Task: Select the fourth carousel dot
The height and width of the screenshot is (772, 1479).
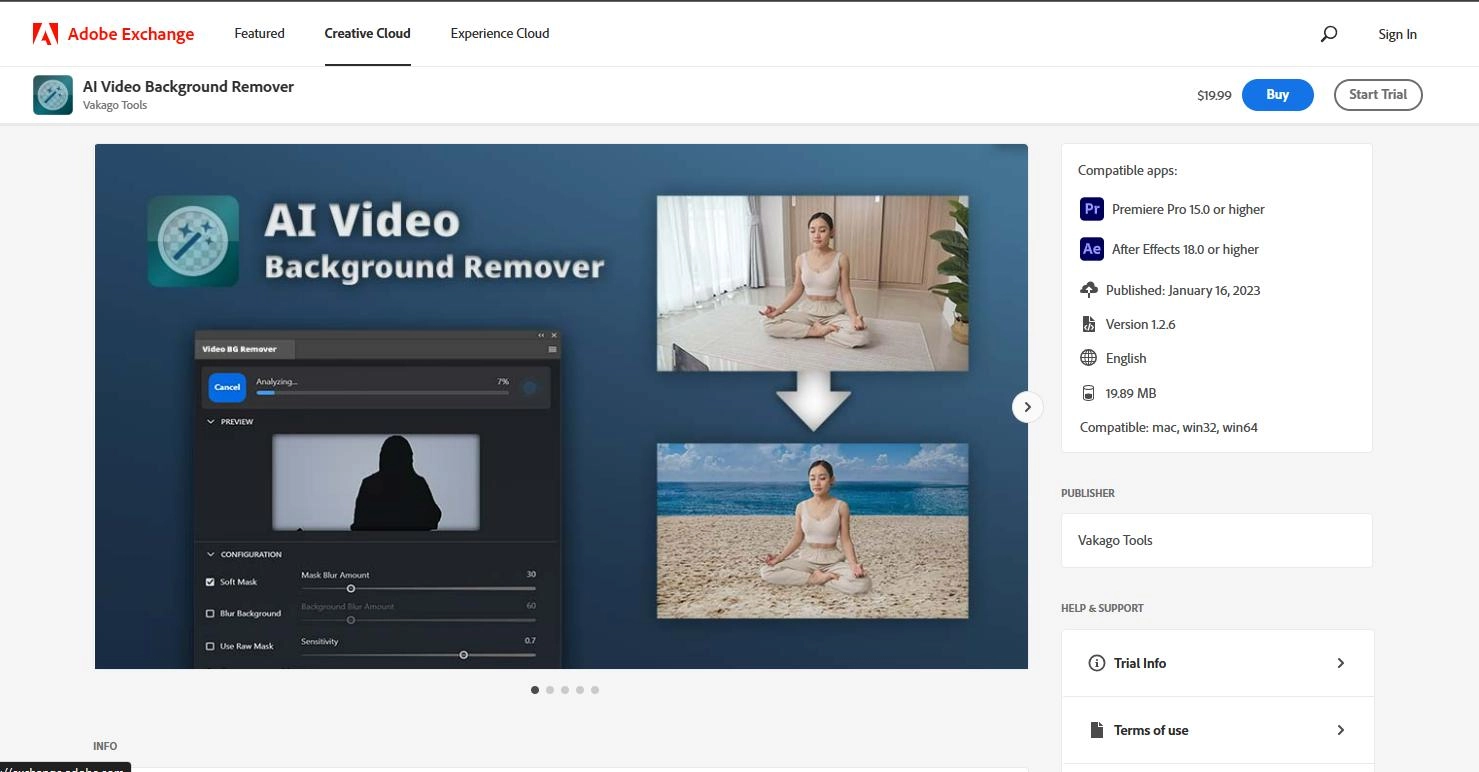Action: click(580, 690)
